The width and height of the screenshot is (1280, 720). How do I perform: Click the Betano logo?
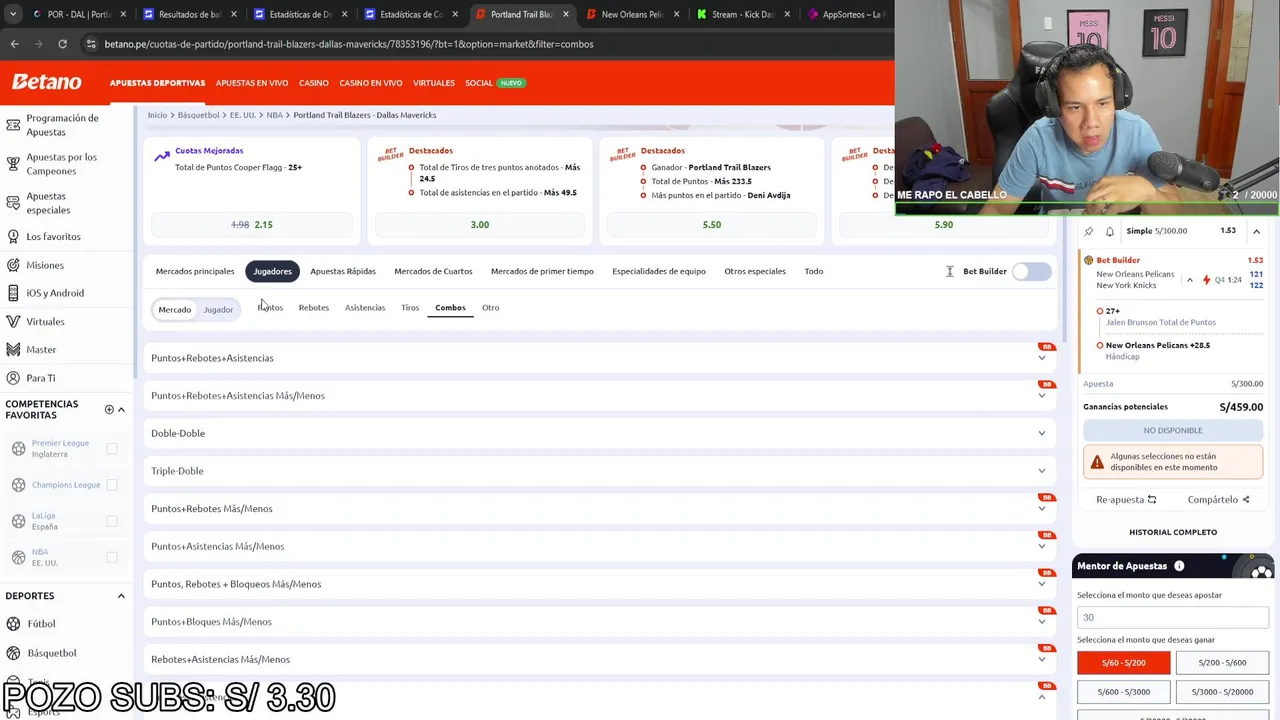click(46, 82)
